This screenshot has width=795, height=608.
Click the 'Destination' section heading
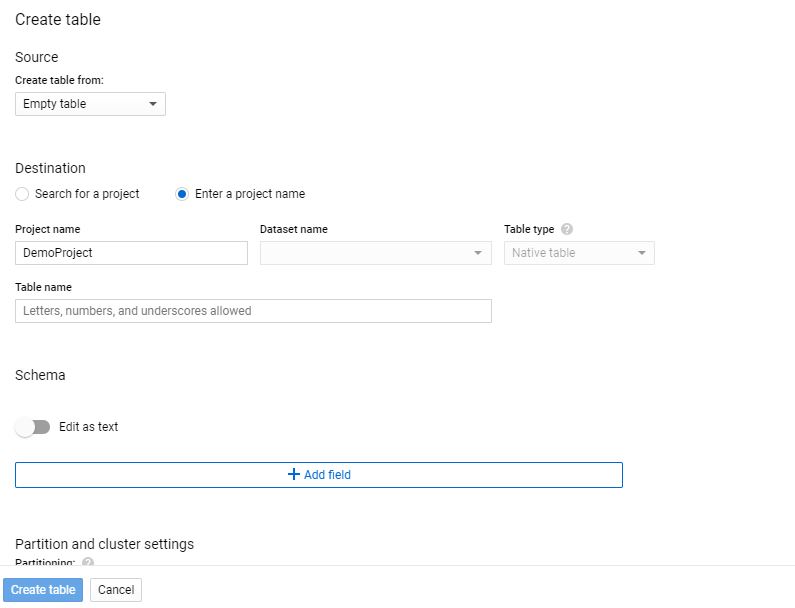[x=50, y=168]
